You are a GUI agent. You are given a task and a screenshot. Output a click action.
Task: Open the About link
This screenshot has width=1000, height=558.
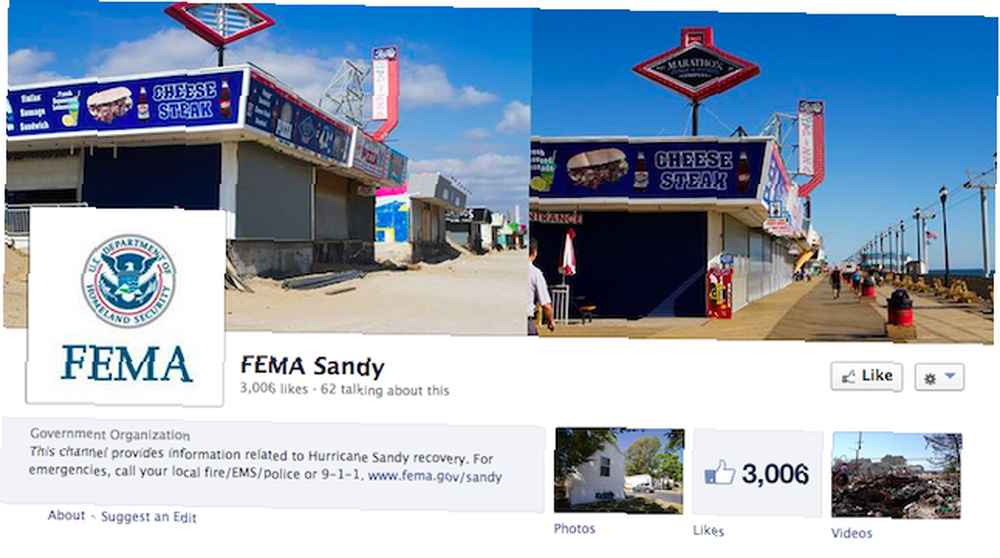[x=66, y=515]
